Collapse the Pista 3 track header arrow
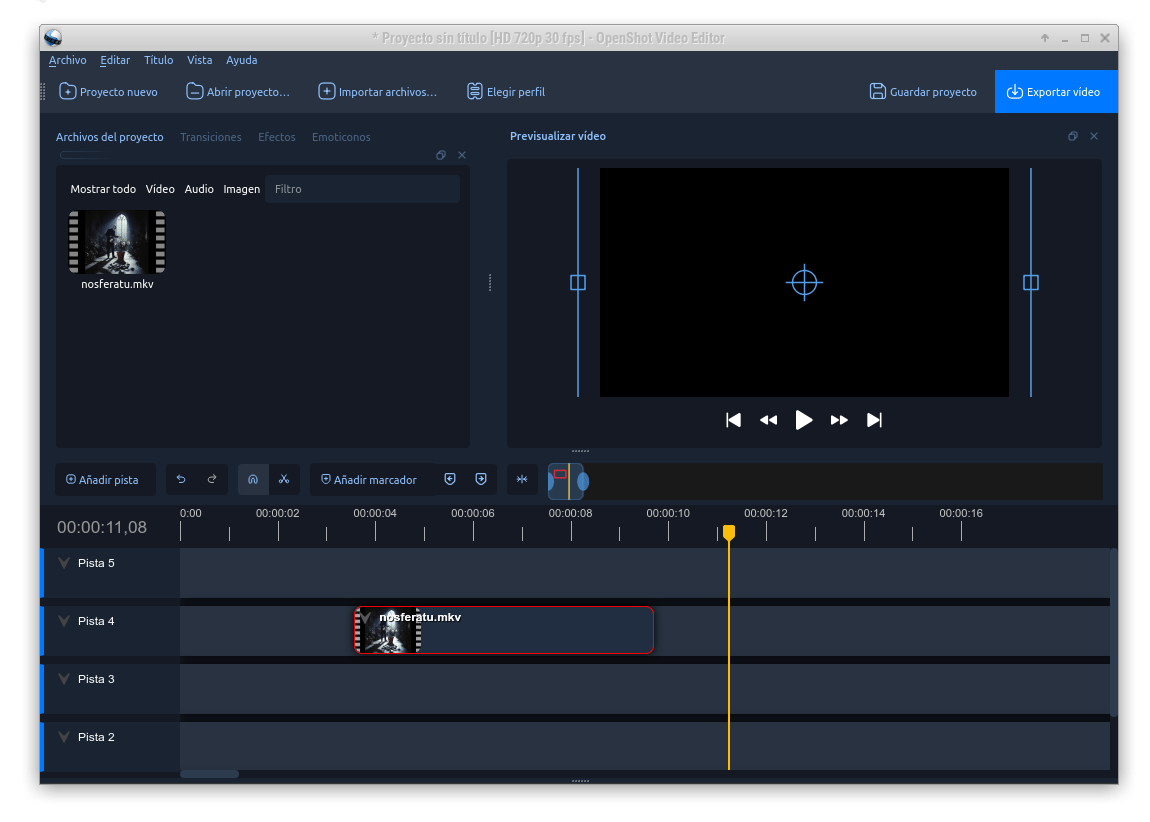 coord(64,679)
